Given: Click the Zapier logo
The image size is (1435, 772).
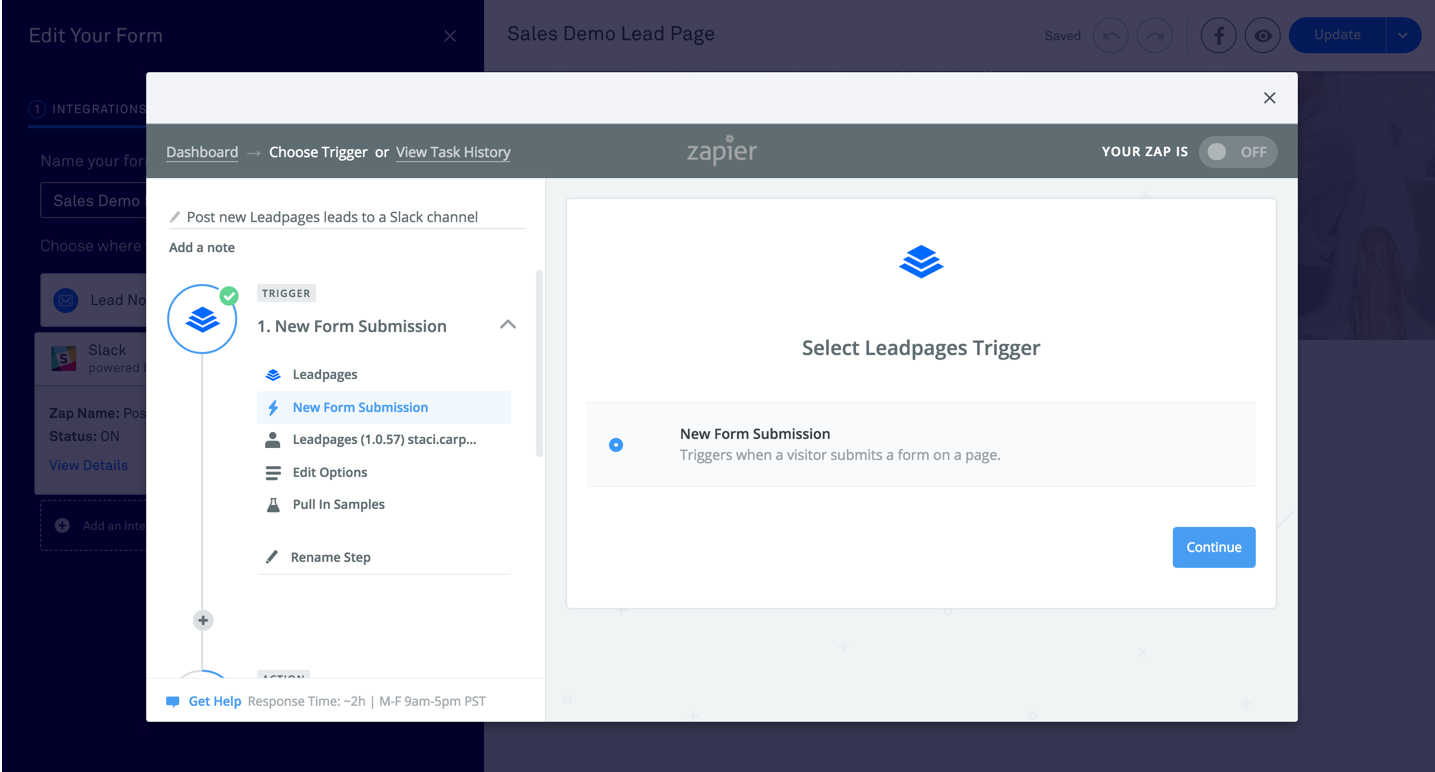Looking at the screenshot, I should tap(722, 150).
